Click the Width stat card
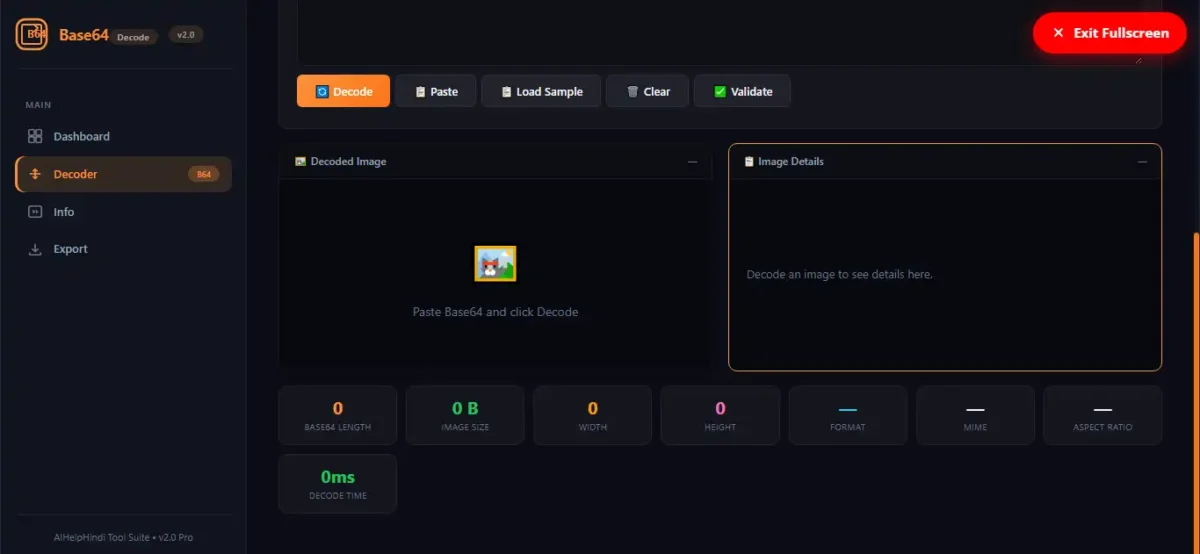 coord(592,415)
